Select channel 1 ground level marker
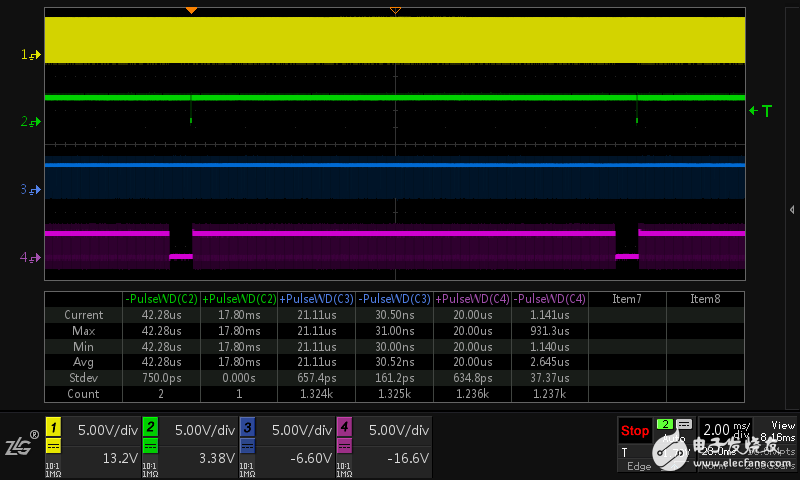The image size is (800, 480). pos(31,55)
